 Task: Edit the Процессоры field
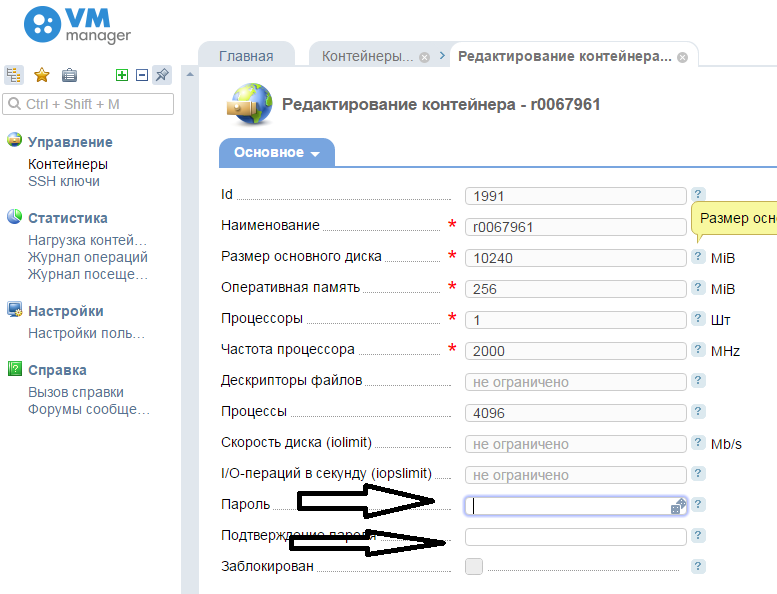[576, 320]
